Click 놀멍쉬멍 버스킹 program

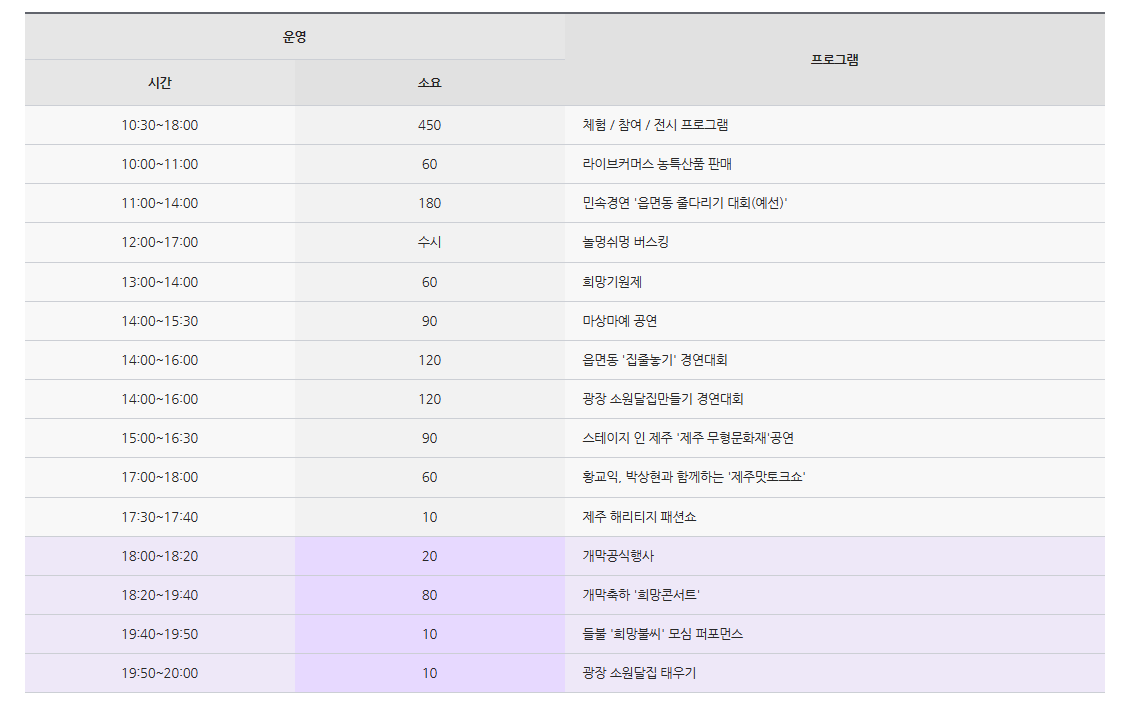pos(625,242)
